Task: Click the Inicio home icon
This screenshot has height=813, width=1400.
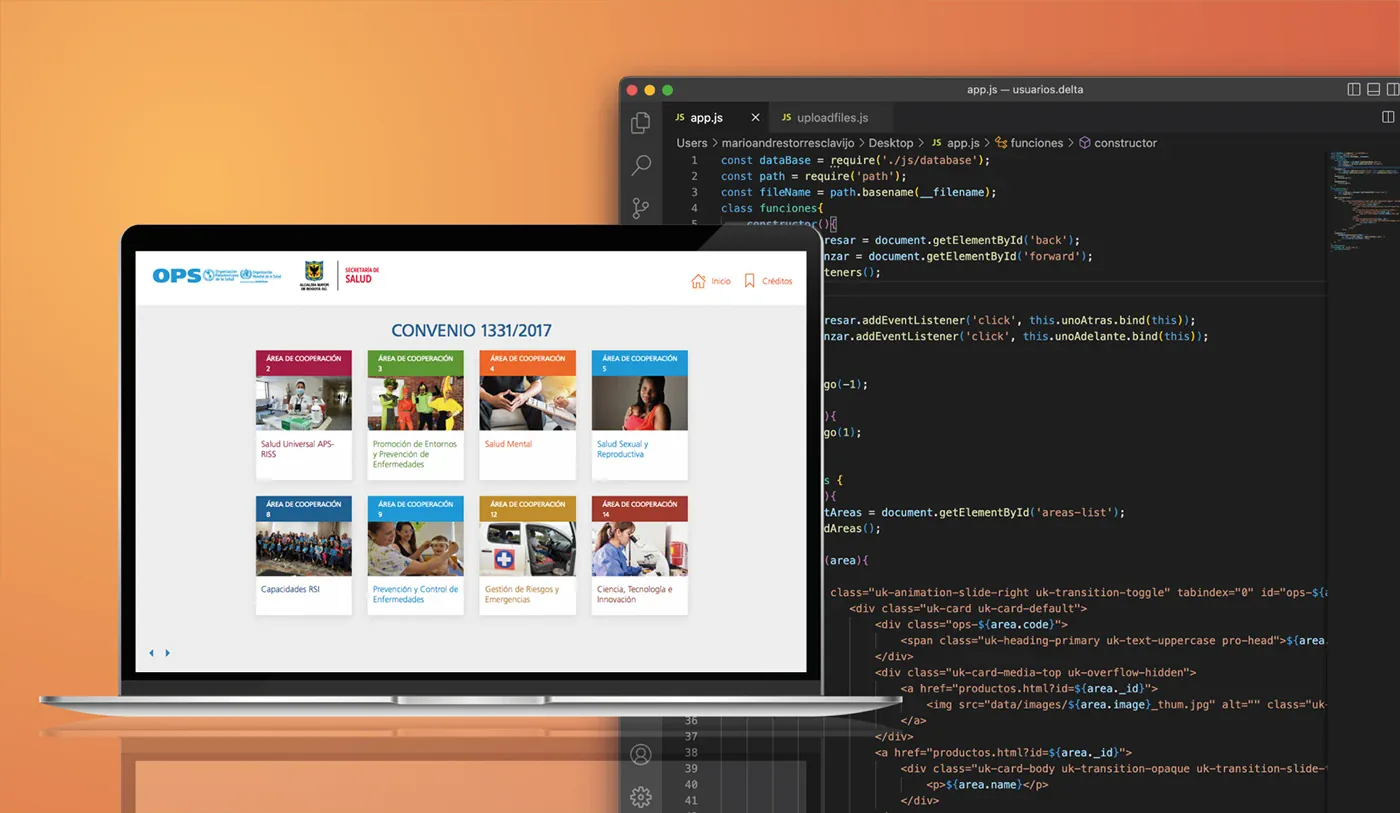Action: (698, 281)
